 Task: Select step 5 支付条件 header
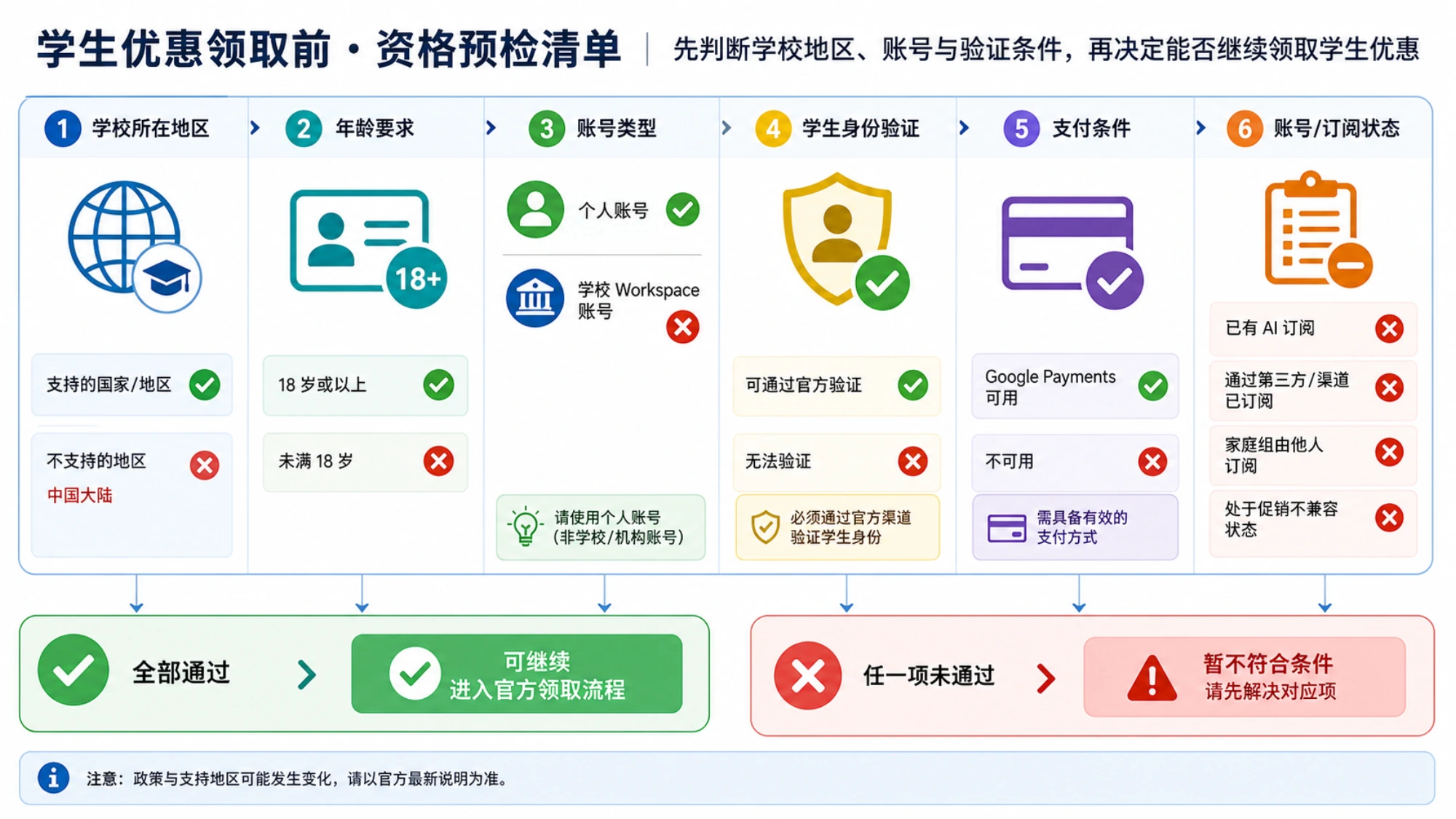pyautogui.click(x=1067, y=128)
